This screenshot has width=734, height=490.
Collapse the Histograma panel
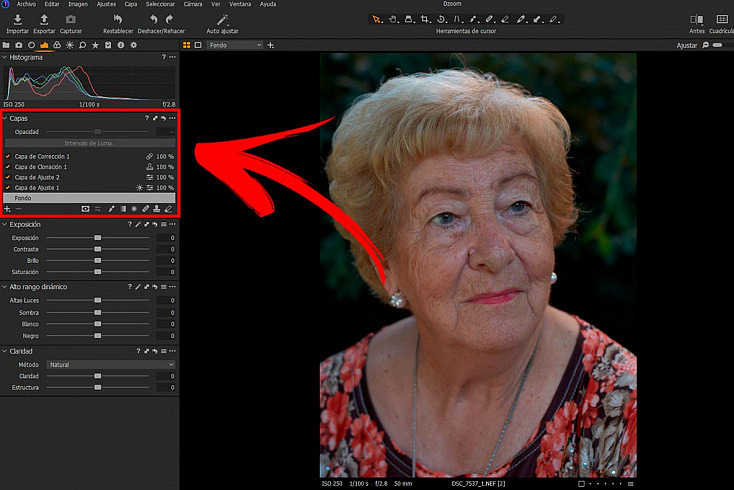point(5,57)
